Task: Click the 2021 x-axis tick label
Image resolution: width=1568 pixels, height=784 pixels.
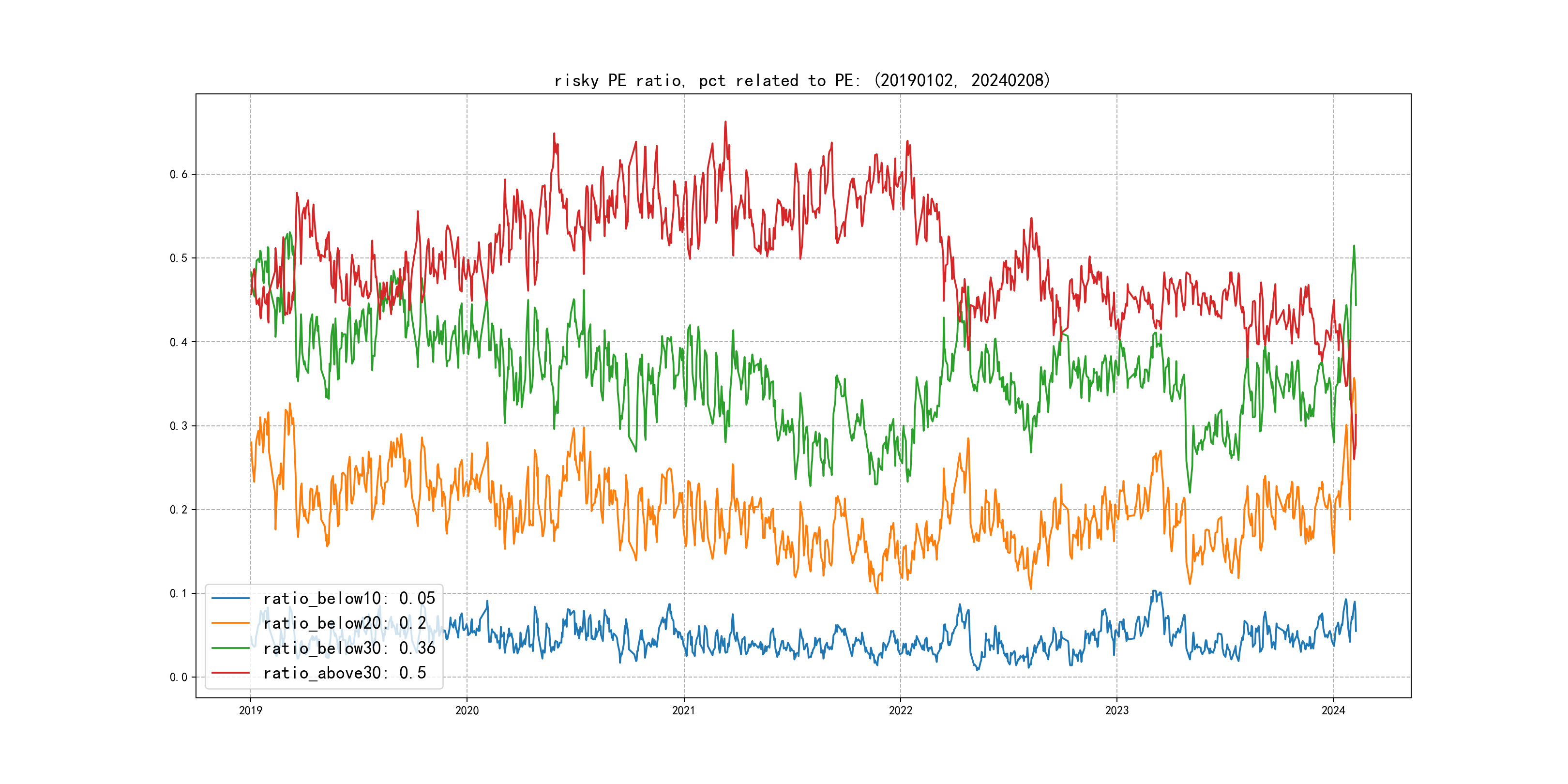Action: pyautogui.click(x=683, y=710)
